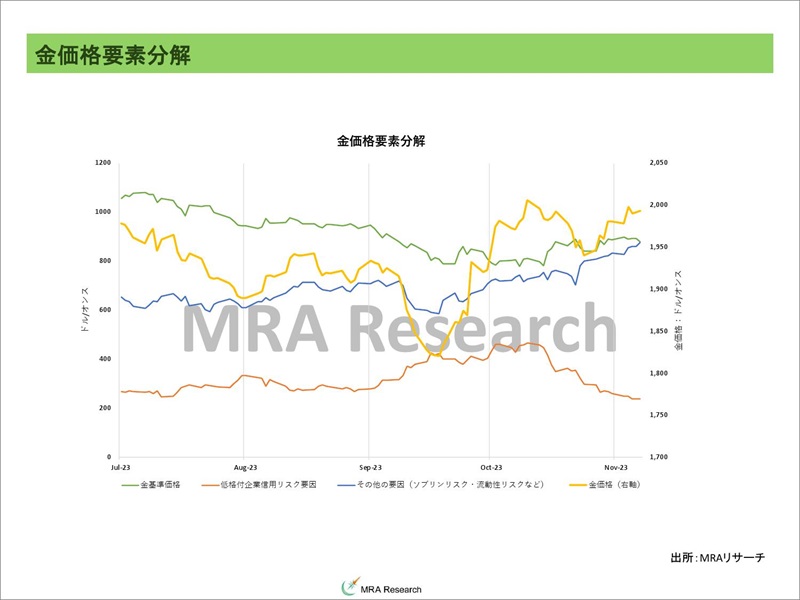Viewport: 800px width, 600px height.
Task: Click the Nov-23 x-axis label
Action: click(x=616, y=467)
